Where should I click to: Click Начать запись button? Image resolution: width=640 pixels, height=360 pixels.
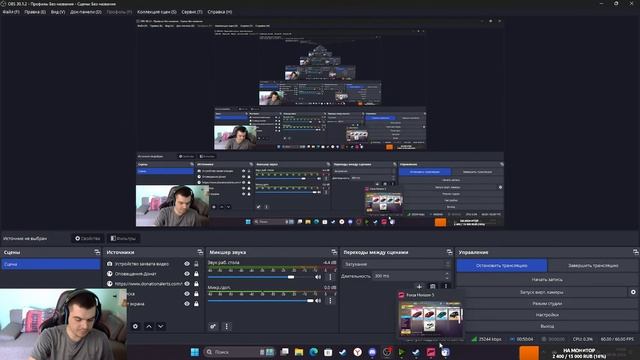[547, 280]
